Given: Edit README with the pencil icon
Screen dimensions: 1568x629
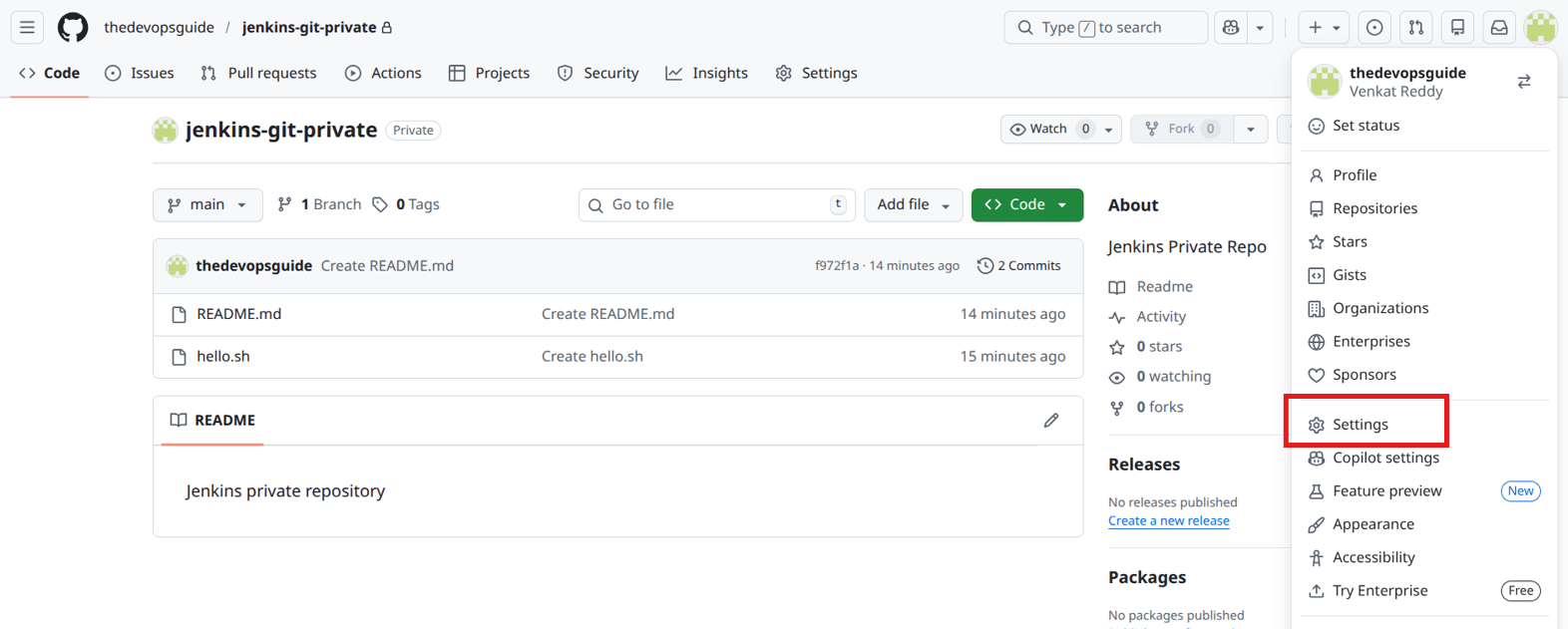Looking at the screenshot, I should coord(1051,421).
